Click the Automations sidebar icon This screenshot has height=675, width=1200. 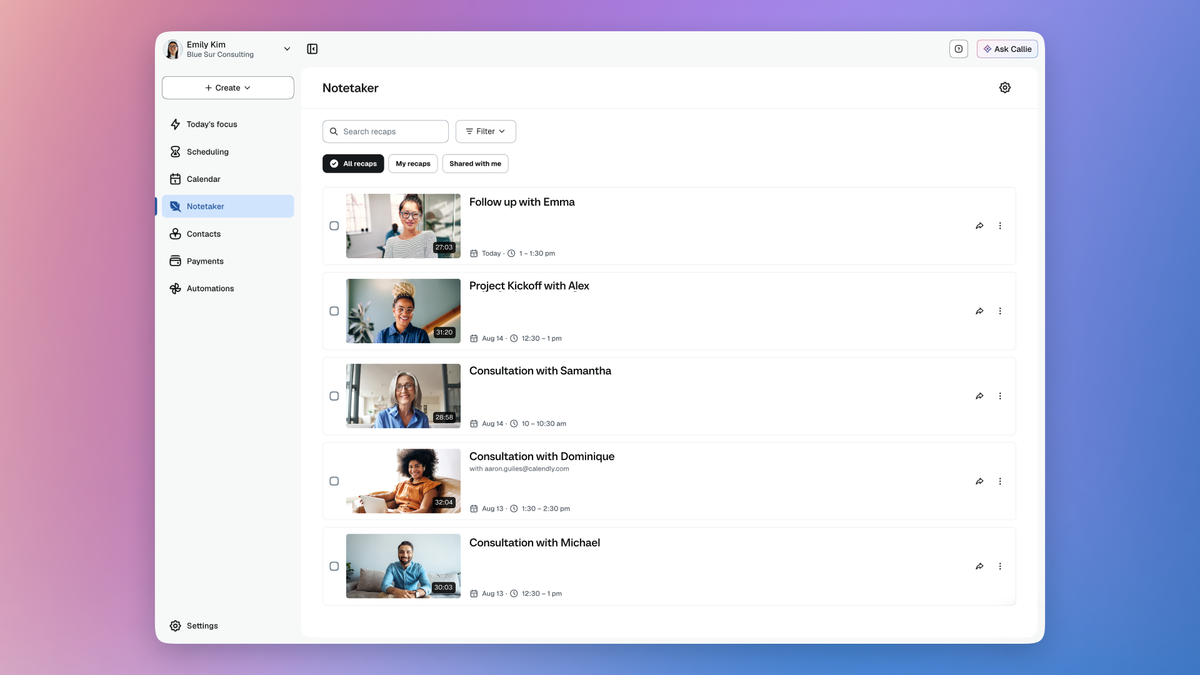tap(175, 288)
